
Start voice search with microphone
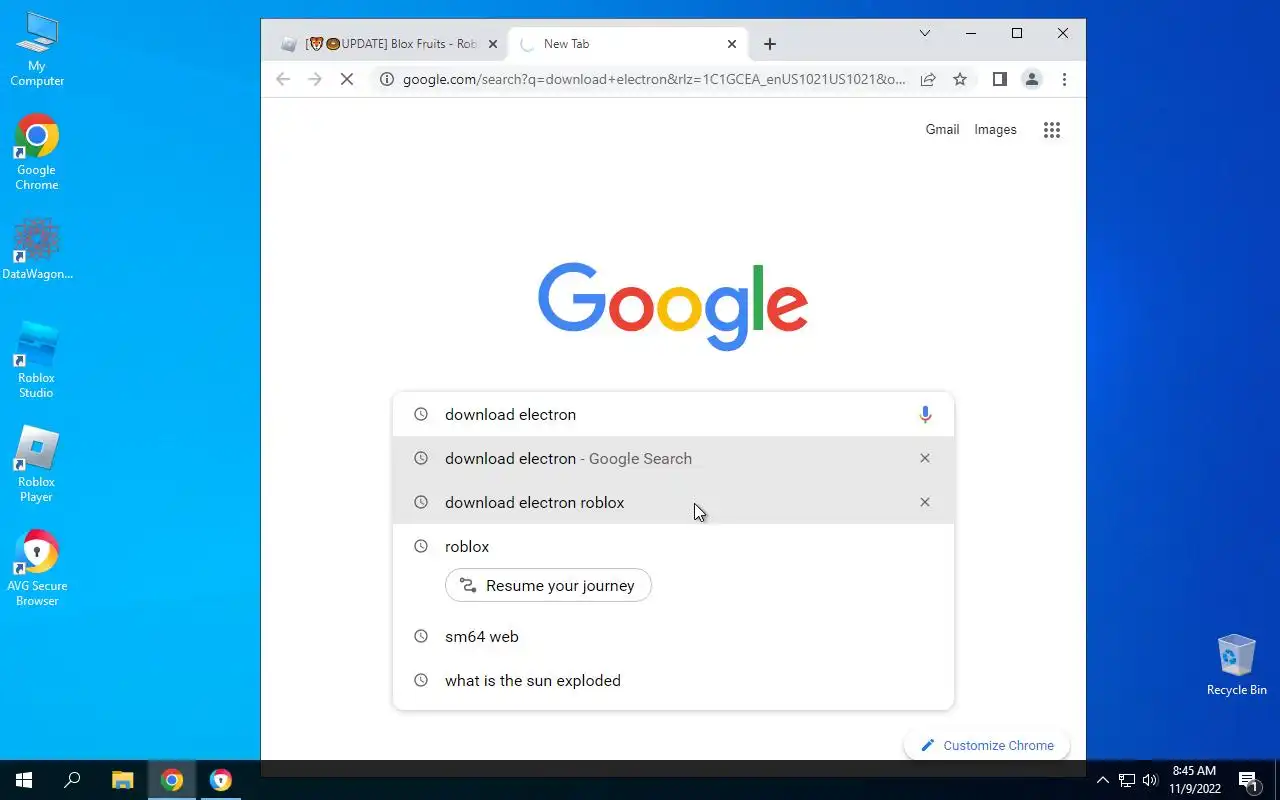925,414
